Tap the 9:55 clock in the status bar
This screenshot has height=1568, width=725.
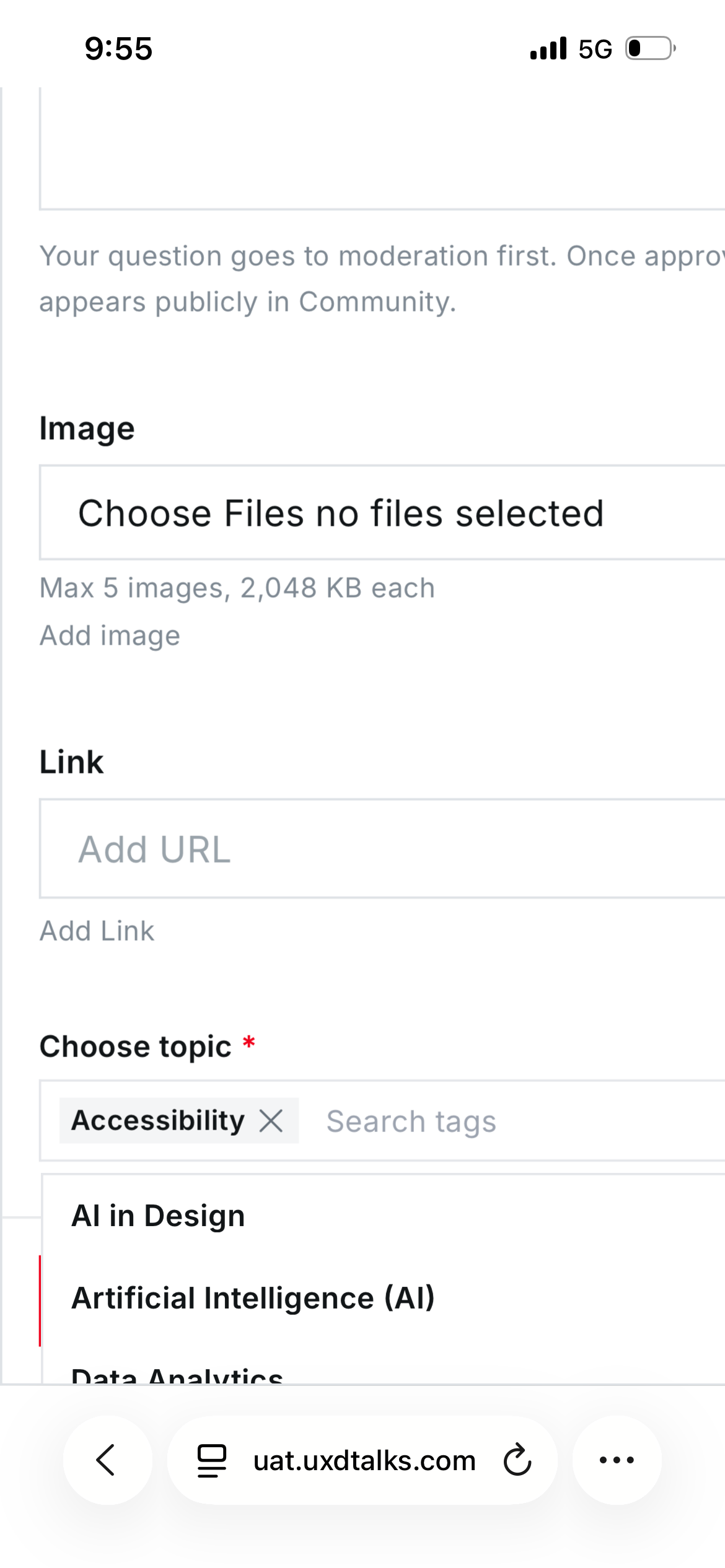click(x=118, y=48)
